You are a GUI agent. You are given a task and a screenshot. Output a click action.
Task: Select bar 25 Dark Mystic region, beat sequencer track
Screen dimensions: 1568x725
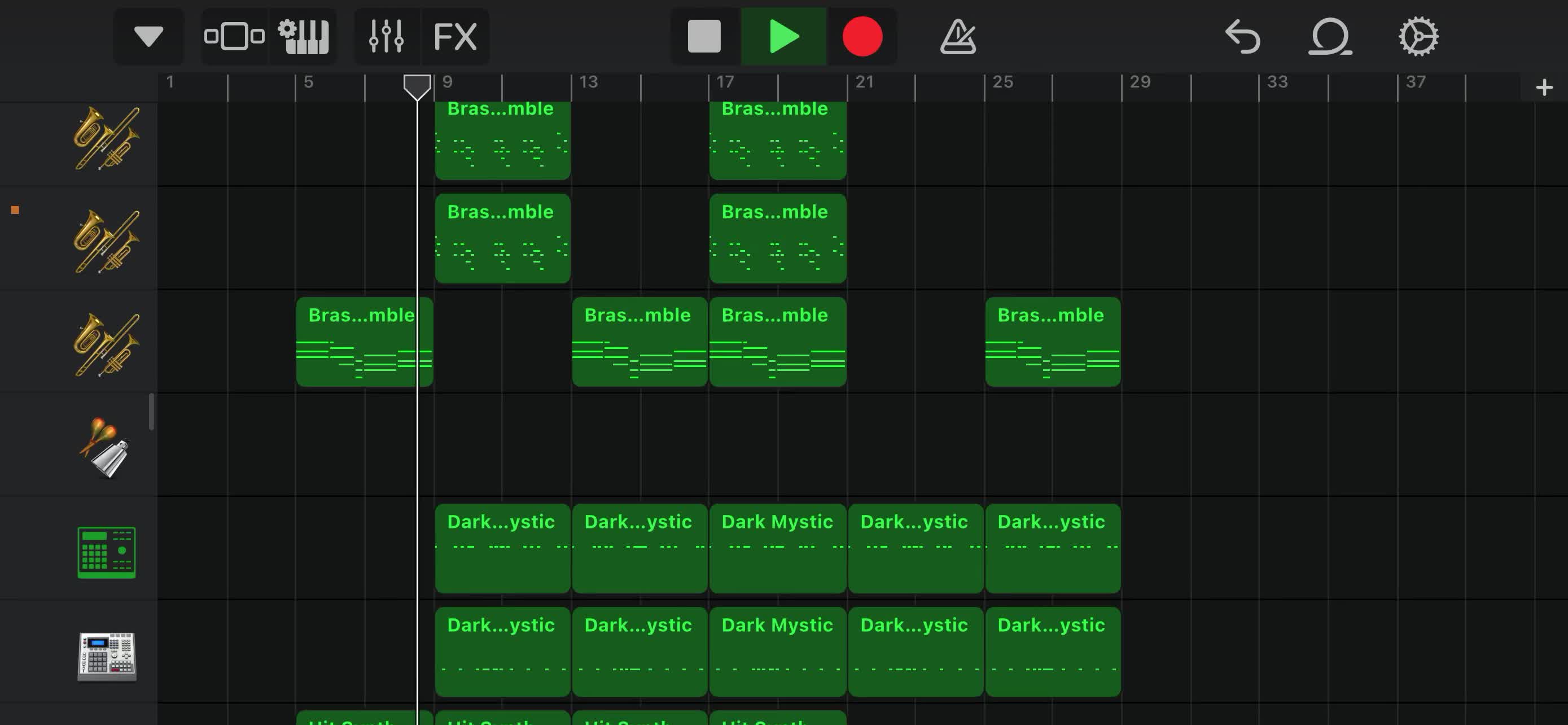click(x=1053, y=548)
